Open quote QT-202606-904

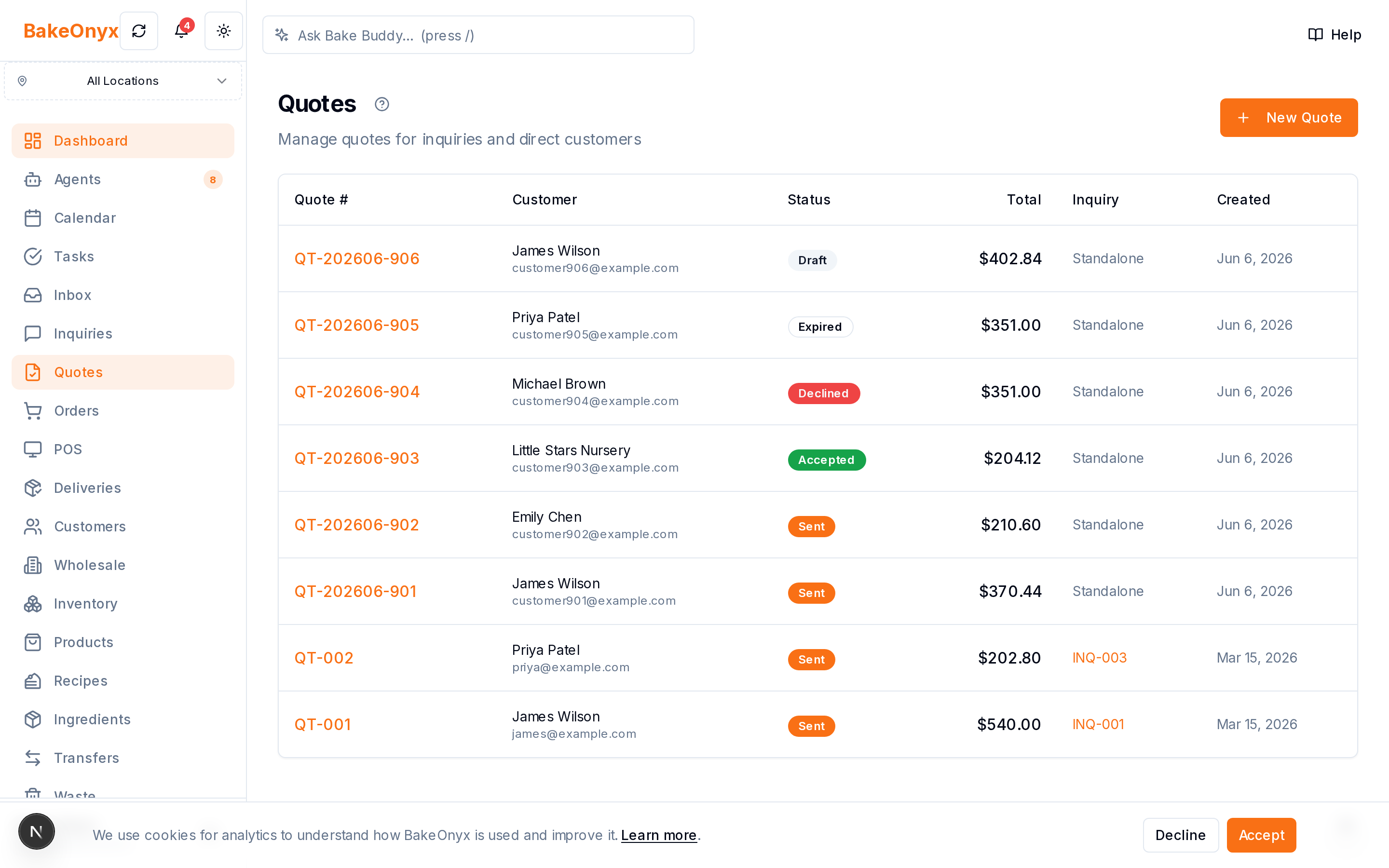(x=356, y=392)
